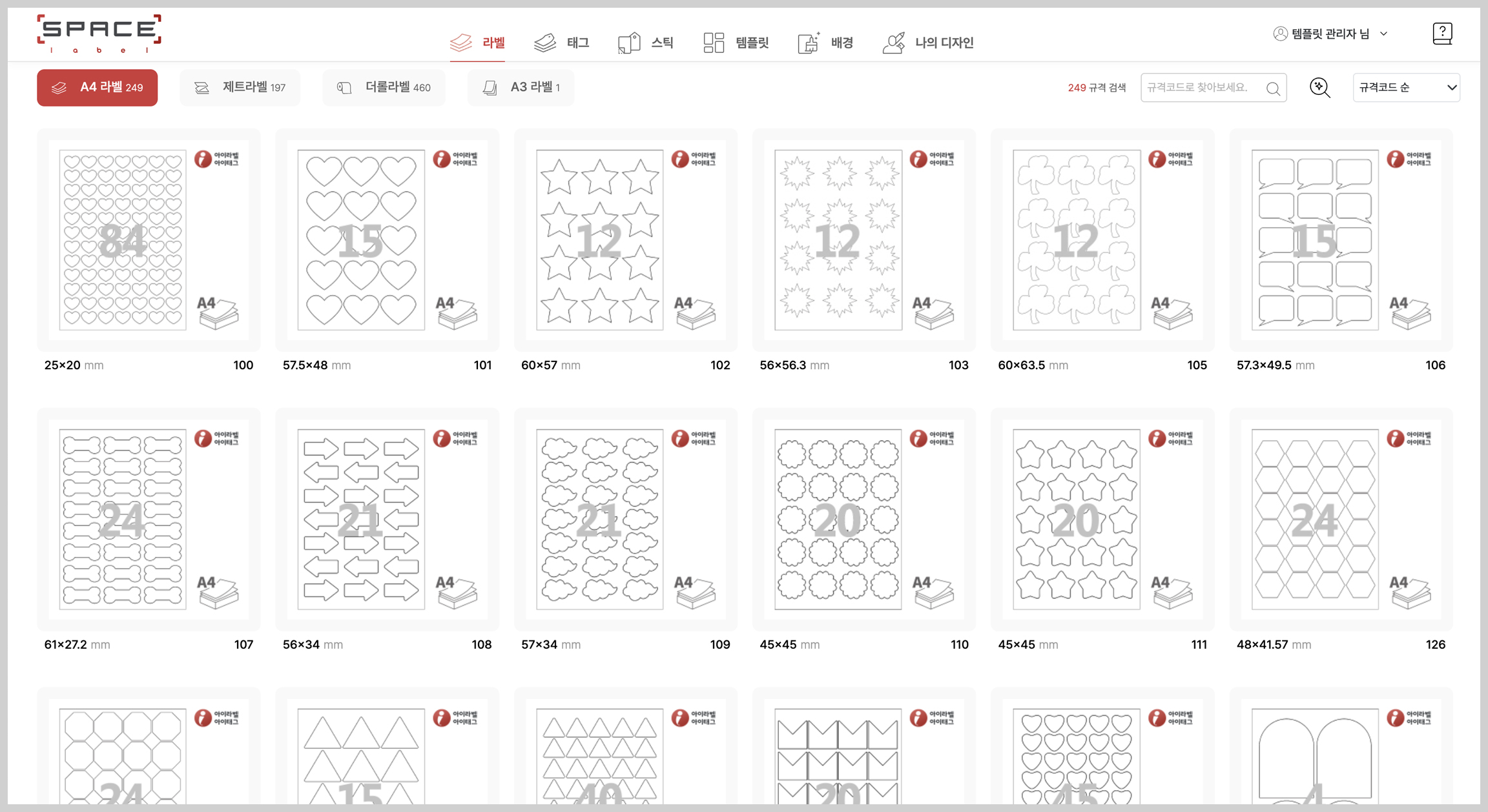Open the envelope-shaped labels template
Screen dimensions: 1488x812
(x=864, y=746)
